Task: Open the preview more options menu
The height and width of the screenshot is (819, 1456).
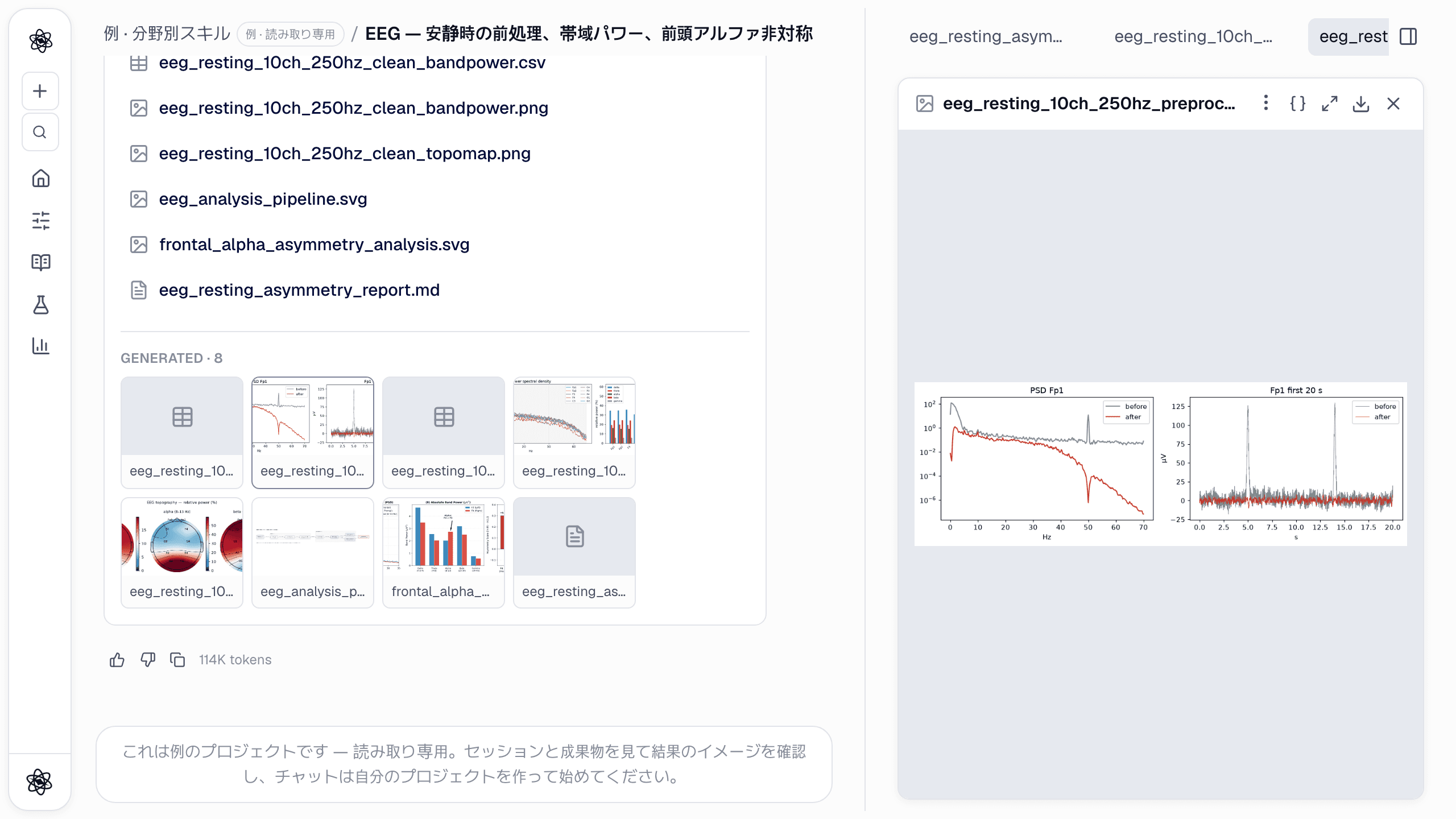Action: tap(1265, 103)
